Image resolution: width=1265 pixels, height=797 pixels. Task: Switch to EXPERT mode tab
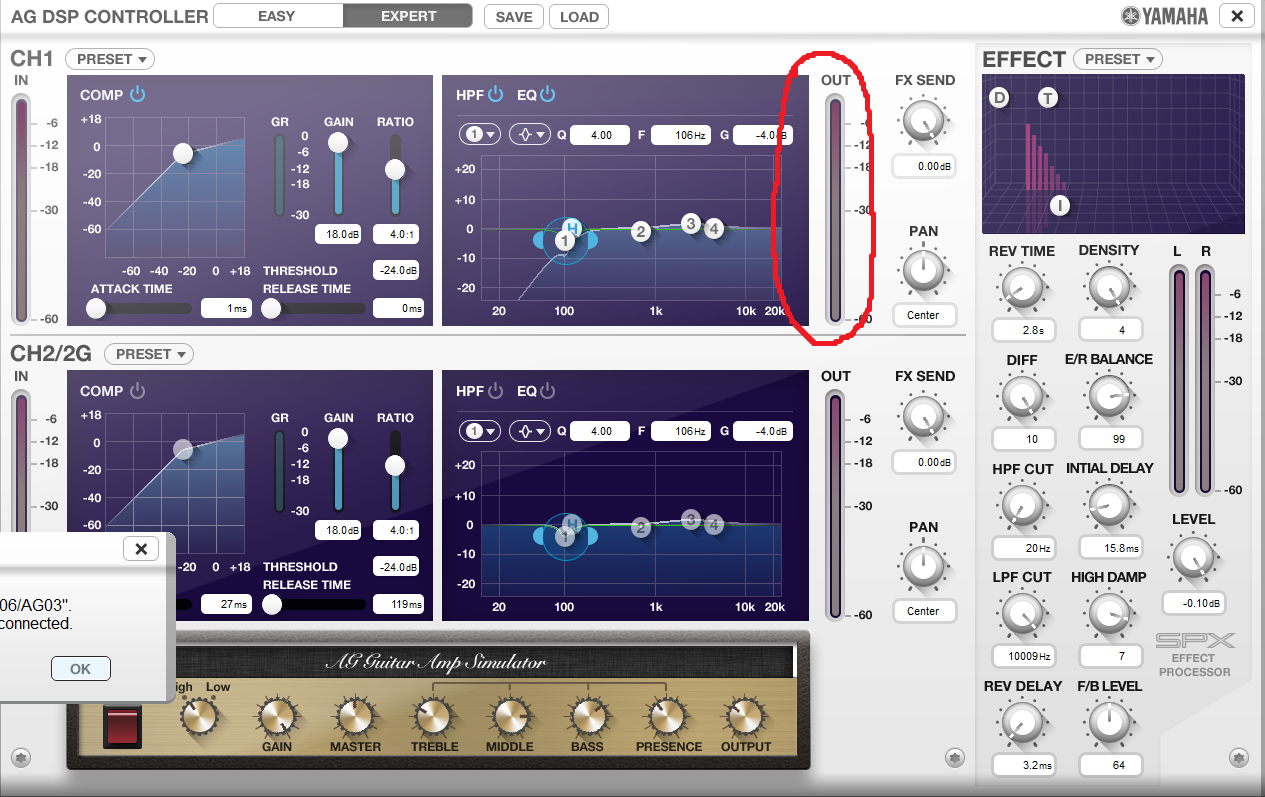(408, 16)
